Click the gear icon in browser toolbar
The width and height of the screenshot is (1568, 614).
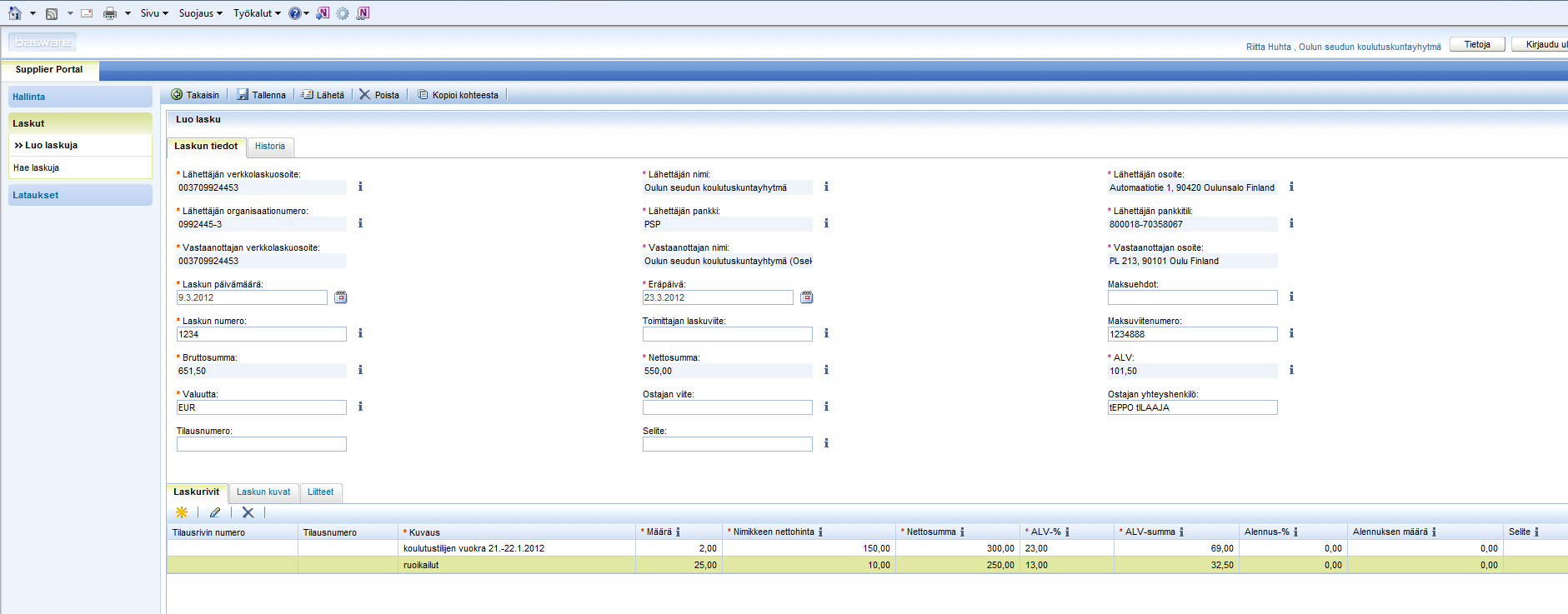click(343, 13)
